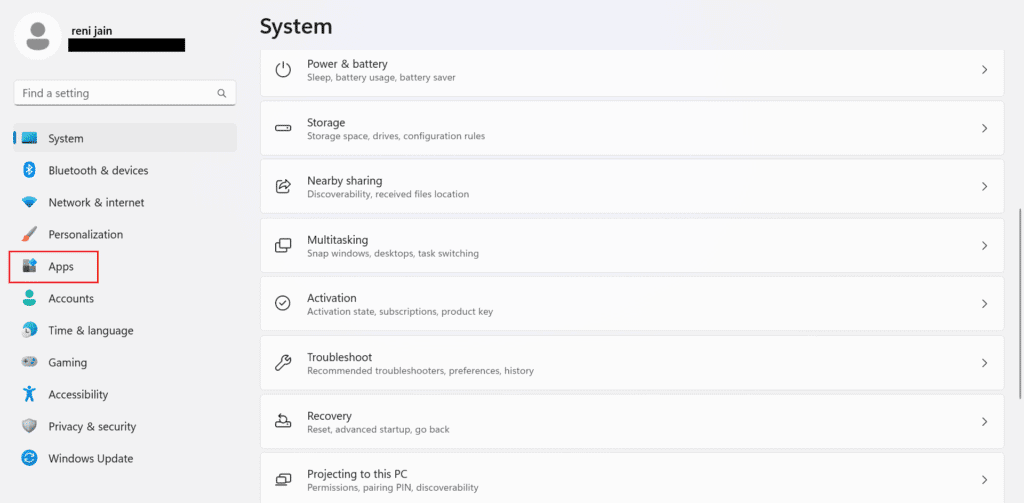
Task: Click the search magnifier icon
Action: (222, 93)
